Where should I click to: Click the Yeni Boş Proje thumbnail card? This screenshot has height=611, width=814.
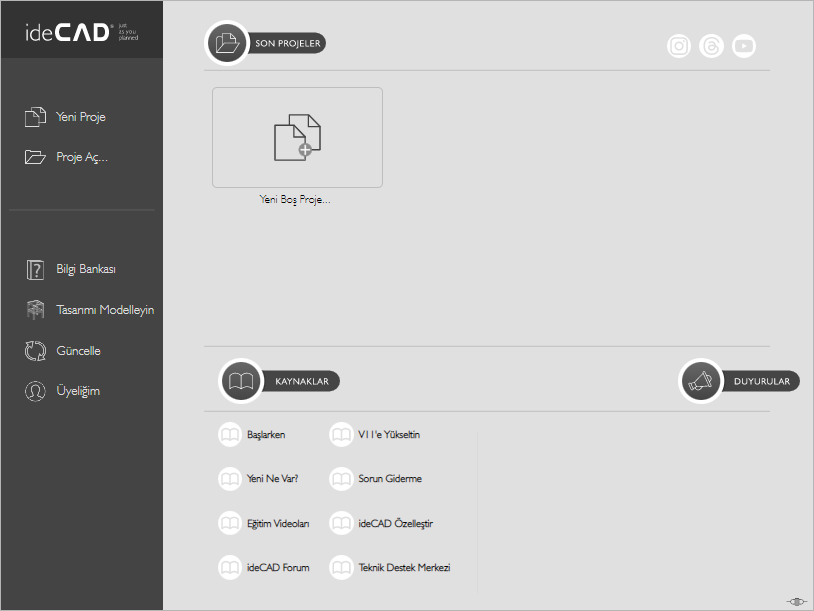[297, 138]
